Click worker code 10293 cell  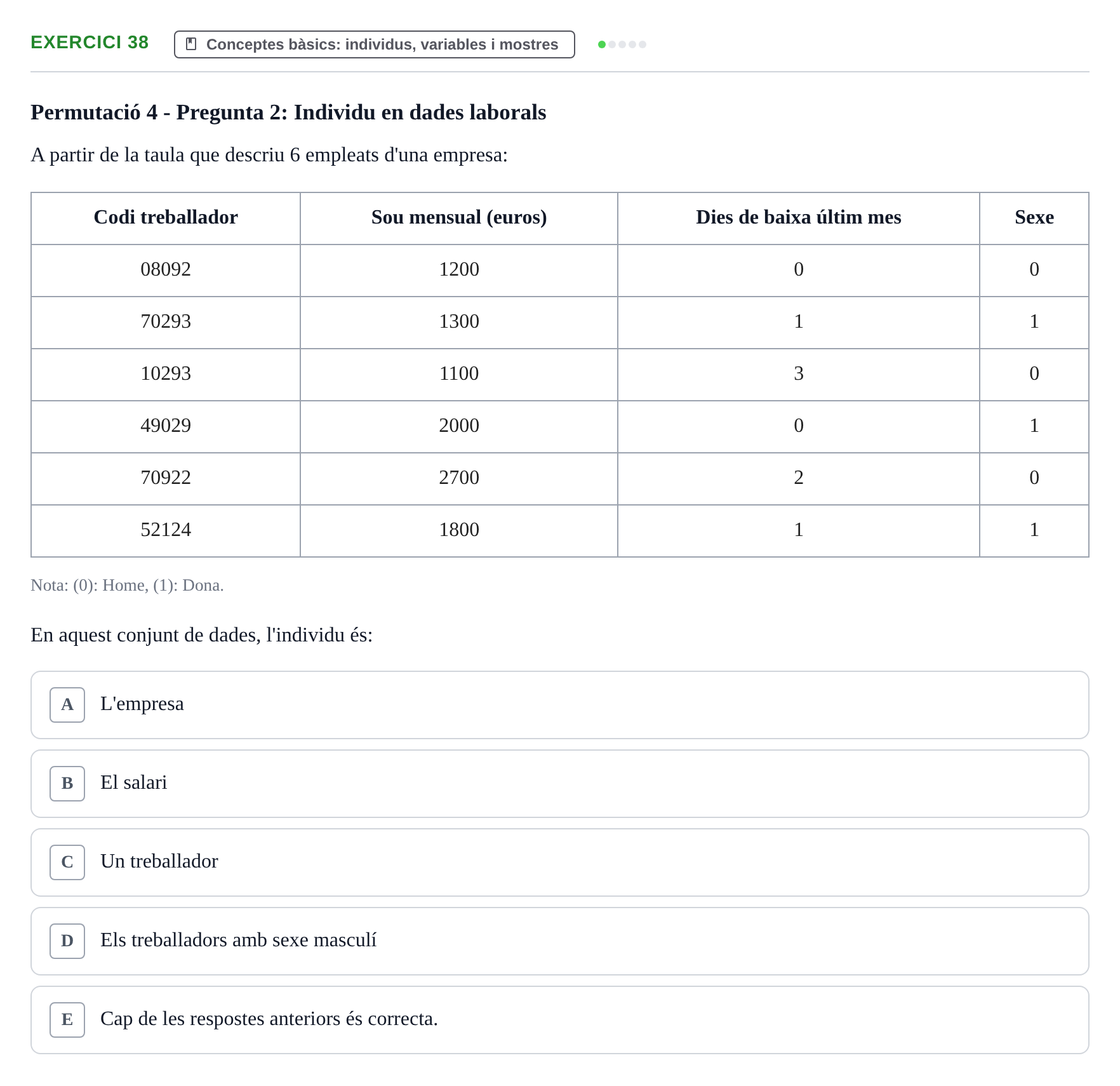pyautogui.click(x=166, y=374)
